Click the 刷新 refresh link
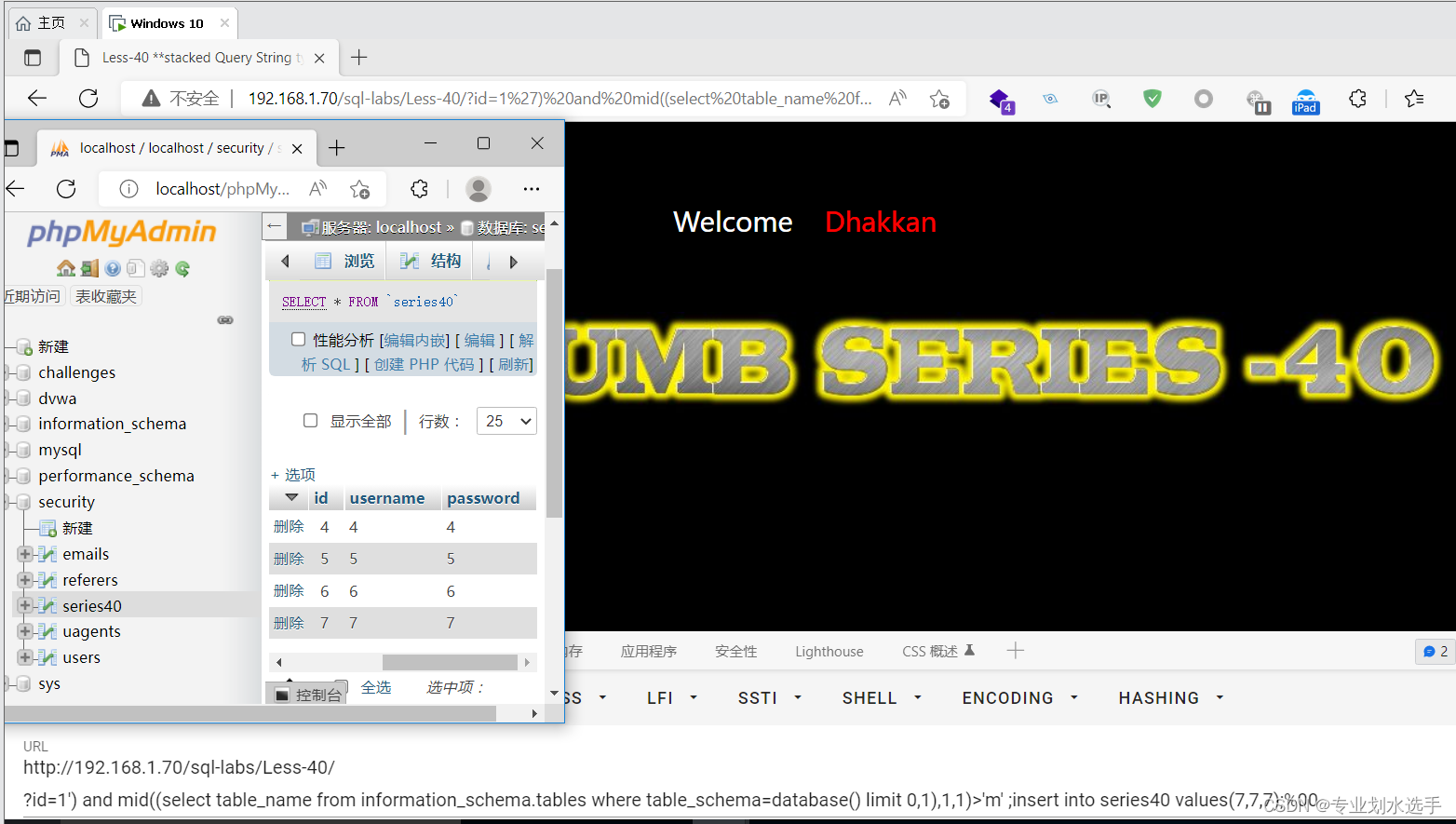 [x=513, y=364]
